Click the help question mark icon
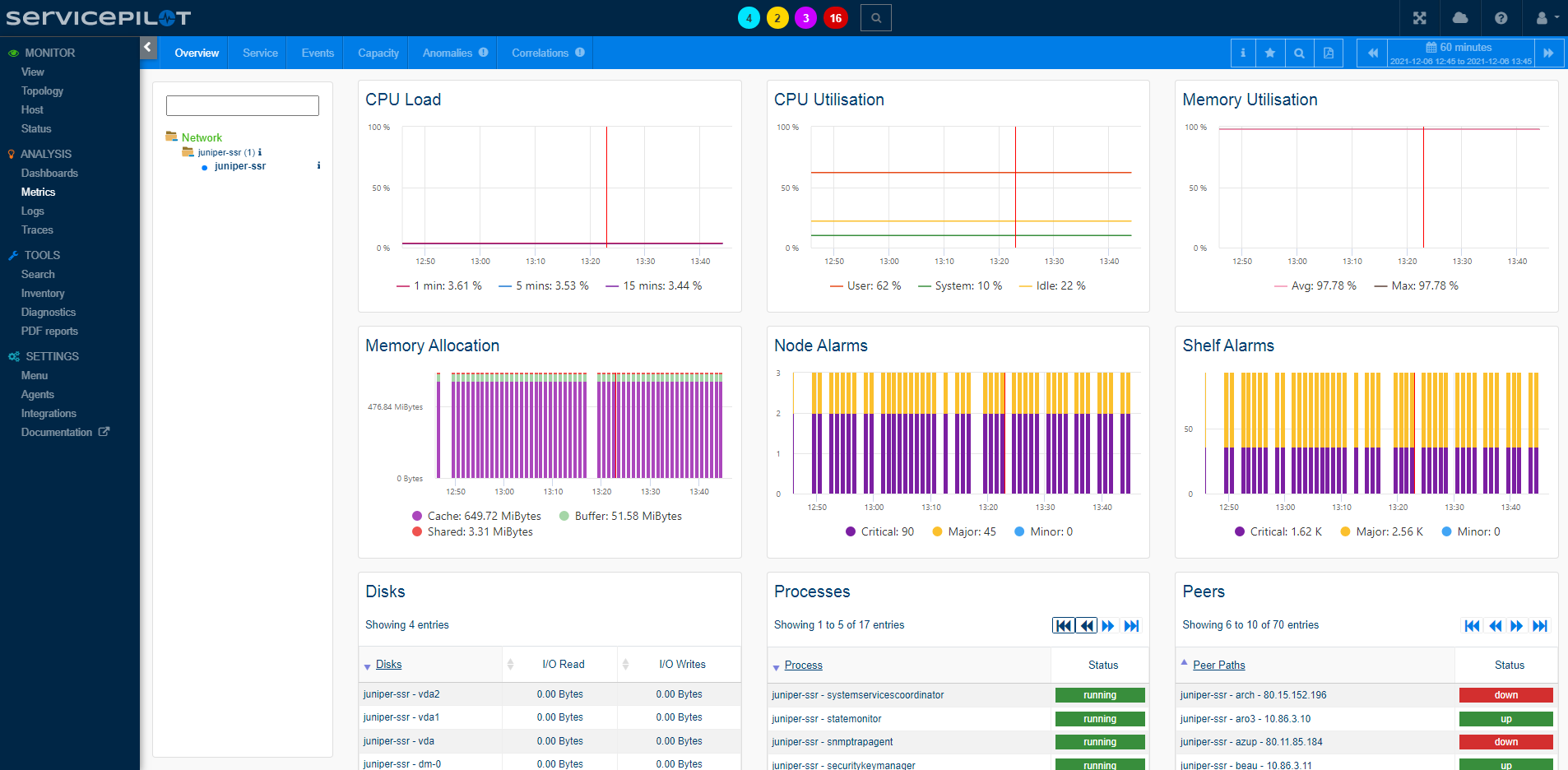1568x770 pixels. (x=1500, y=17)
